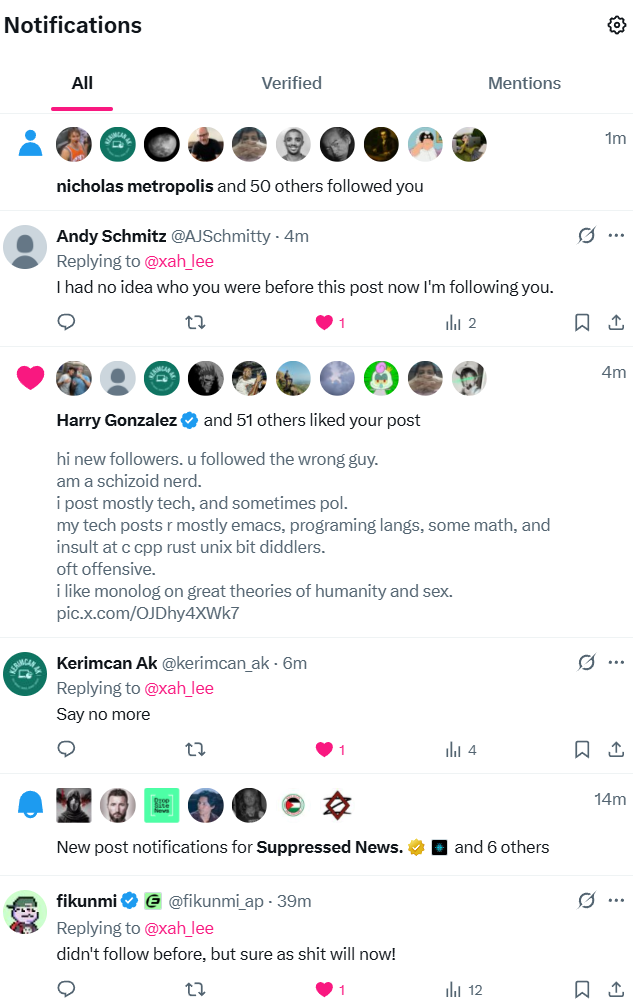Repost Andy Schmitz's reply
Image resolution: width=633 pixels, height=1001 pixels.
click(x=196, y=322)
